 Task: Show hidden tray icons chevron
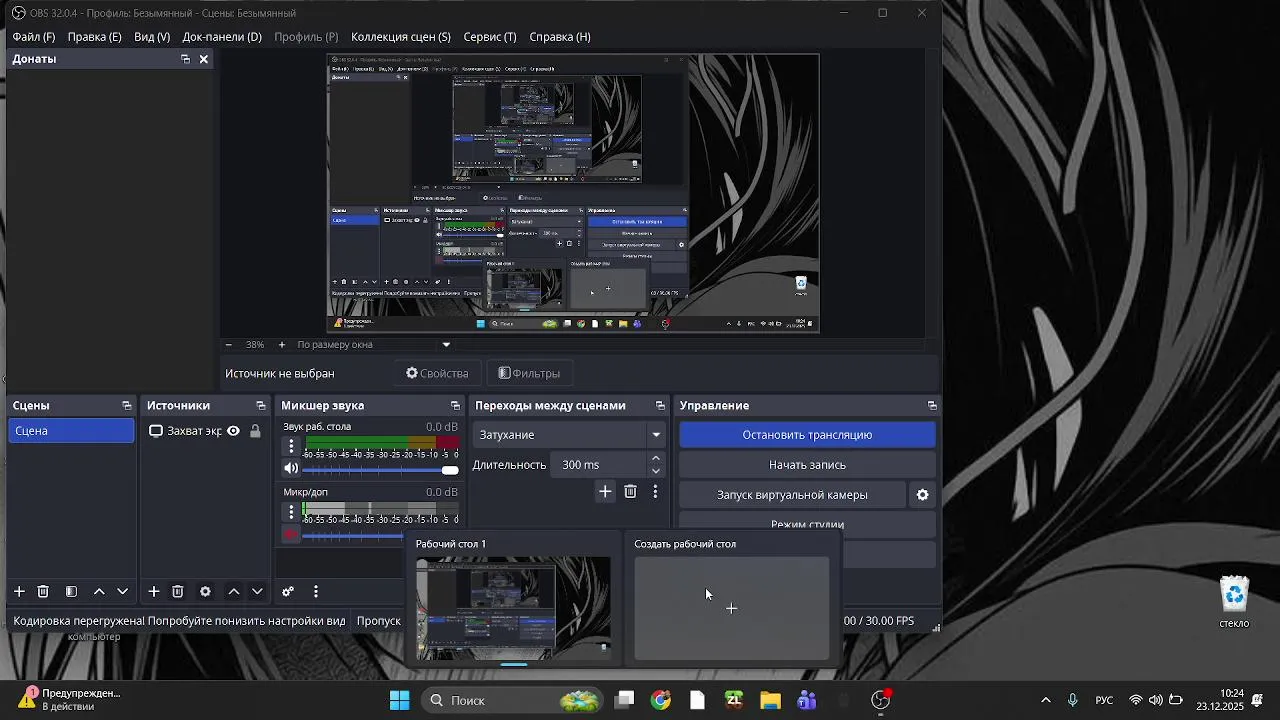pyautogui.click(x=1046, y=700)
